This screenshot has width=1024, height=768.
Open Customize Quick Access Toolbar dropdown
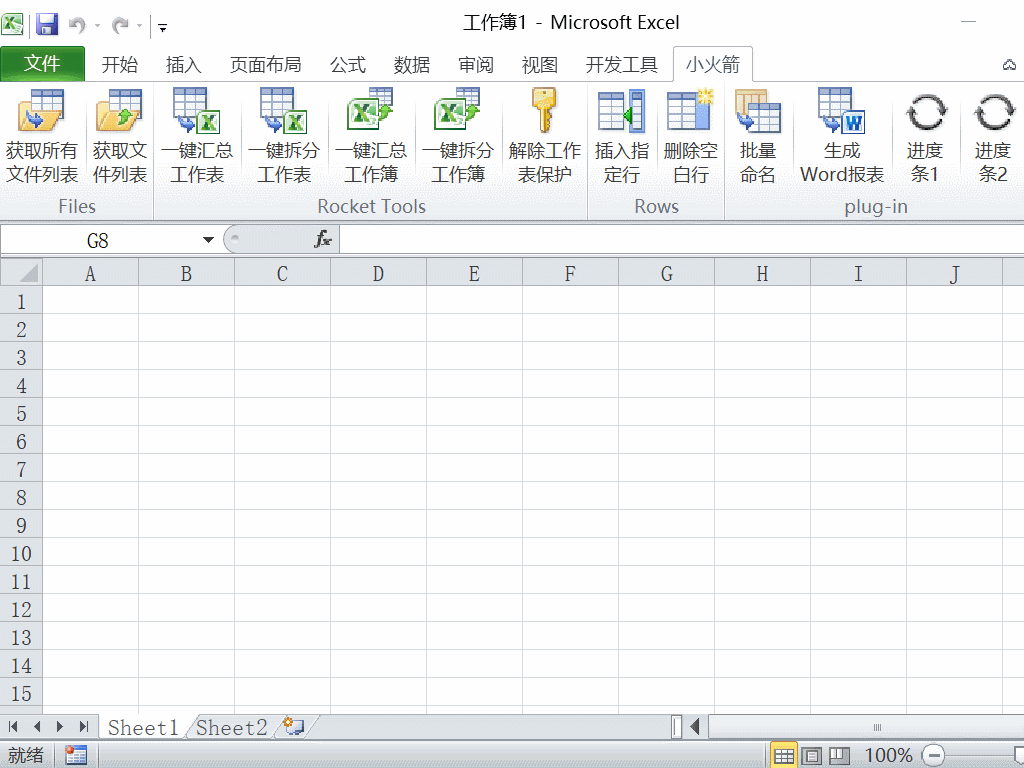pos(163,27)
